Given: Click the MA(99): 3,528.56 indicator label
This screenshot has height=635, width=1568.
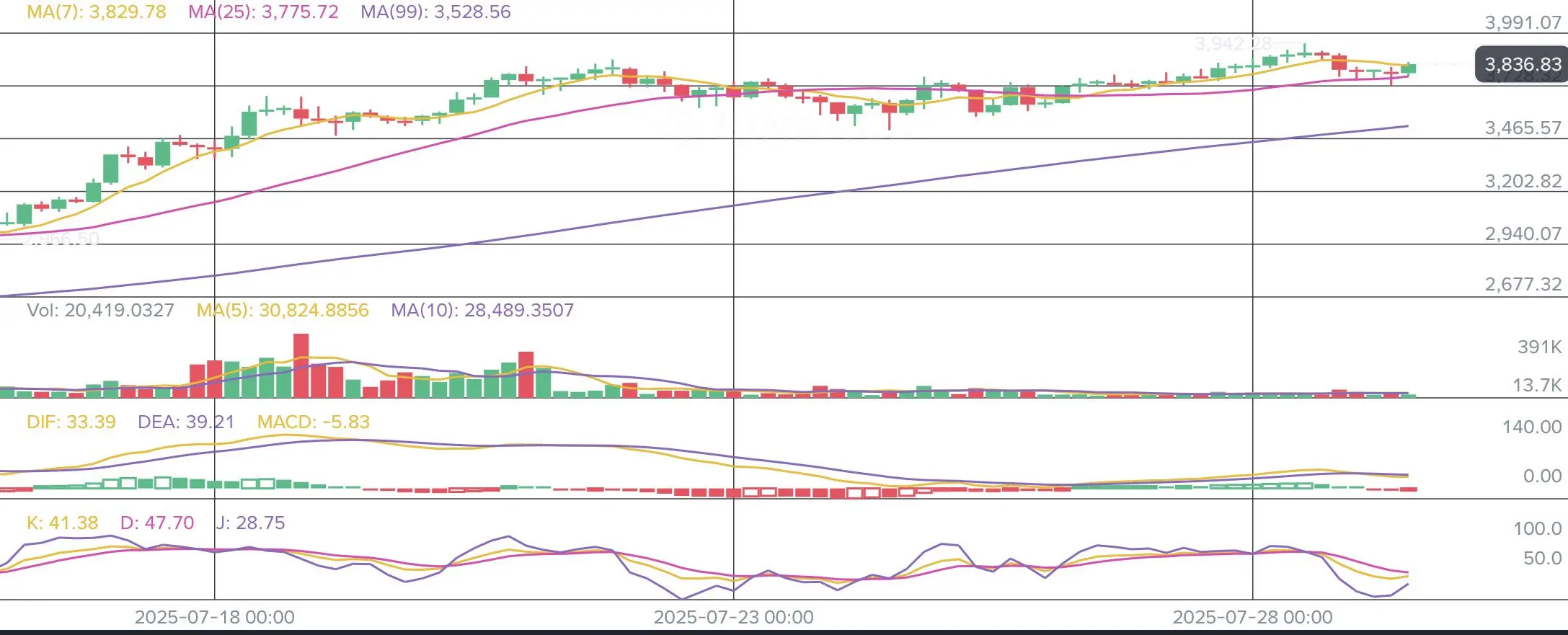Looking at the screenshot, I should (x=435, y=12).
